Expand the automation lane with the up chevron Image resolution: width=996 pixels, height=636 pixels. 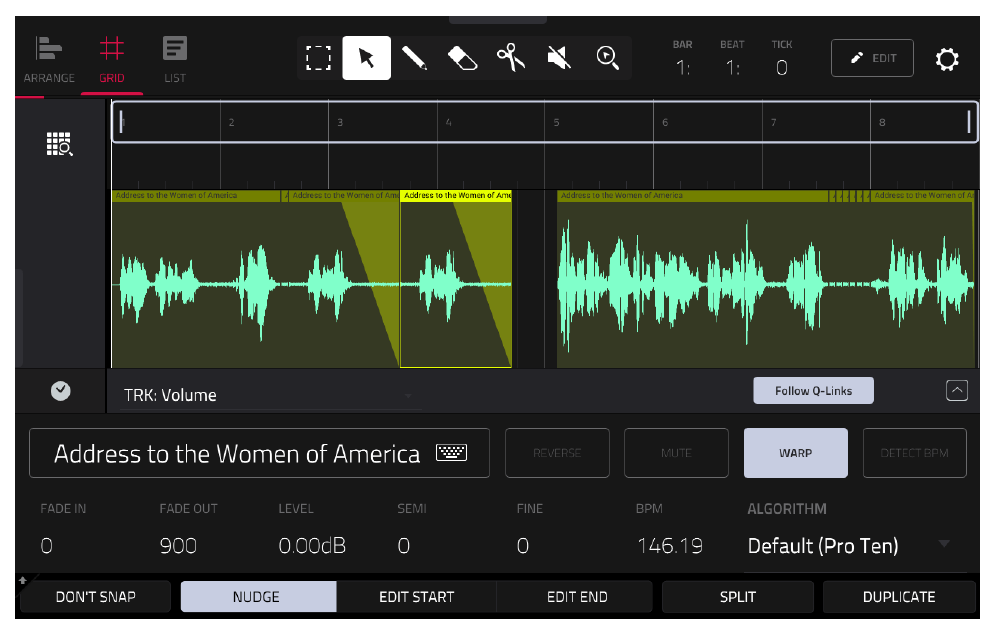point(957,390)
